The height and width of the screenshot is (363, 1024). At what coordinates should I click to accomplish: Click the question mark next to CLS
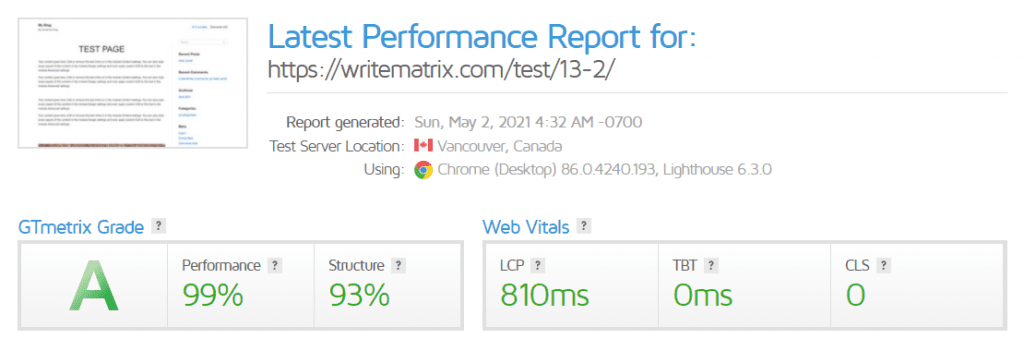[x=884, y=266]
